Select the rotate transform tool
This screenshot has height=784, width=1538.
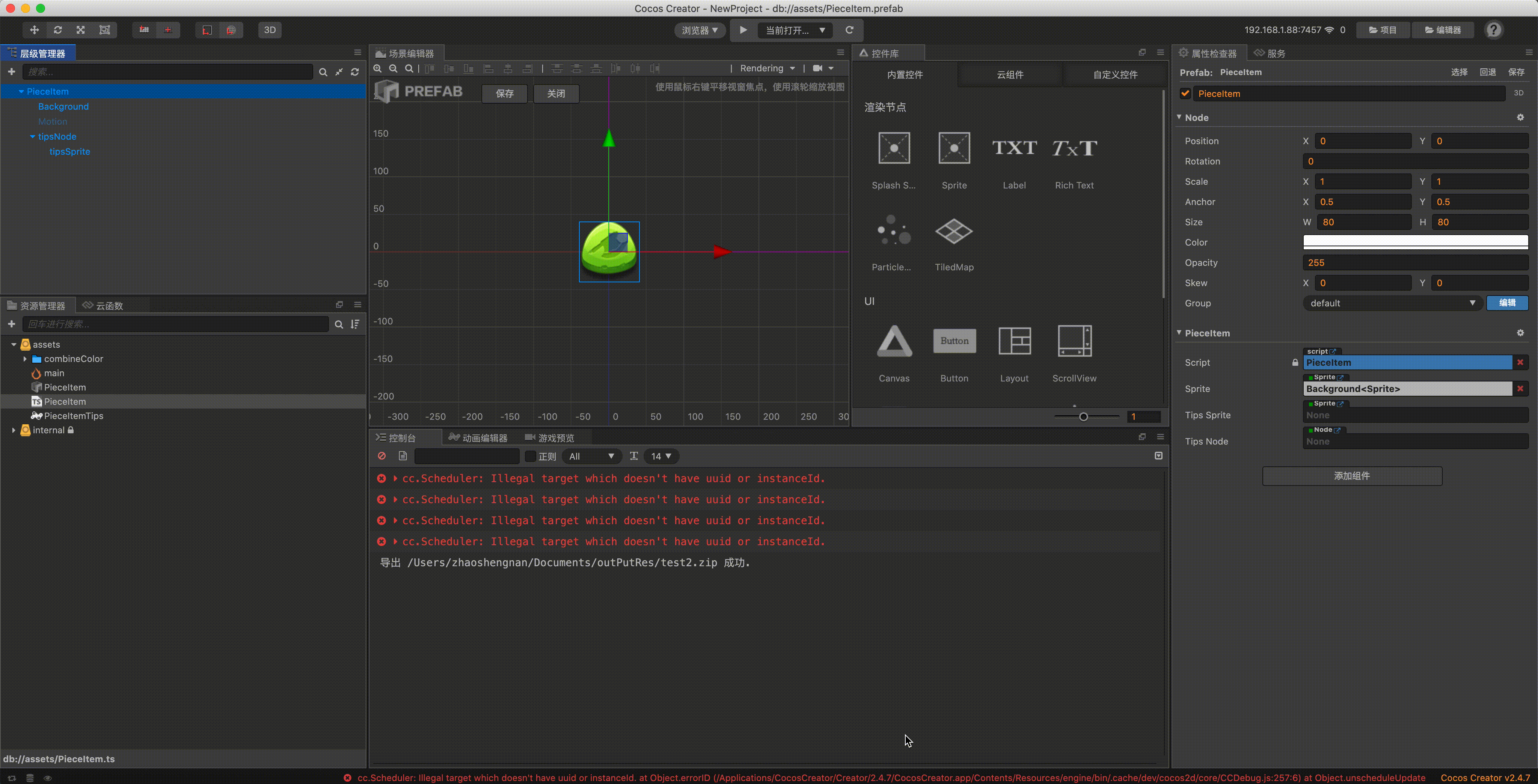click(57, 30)
